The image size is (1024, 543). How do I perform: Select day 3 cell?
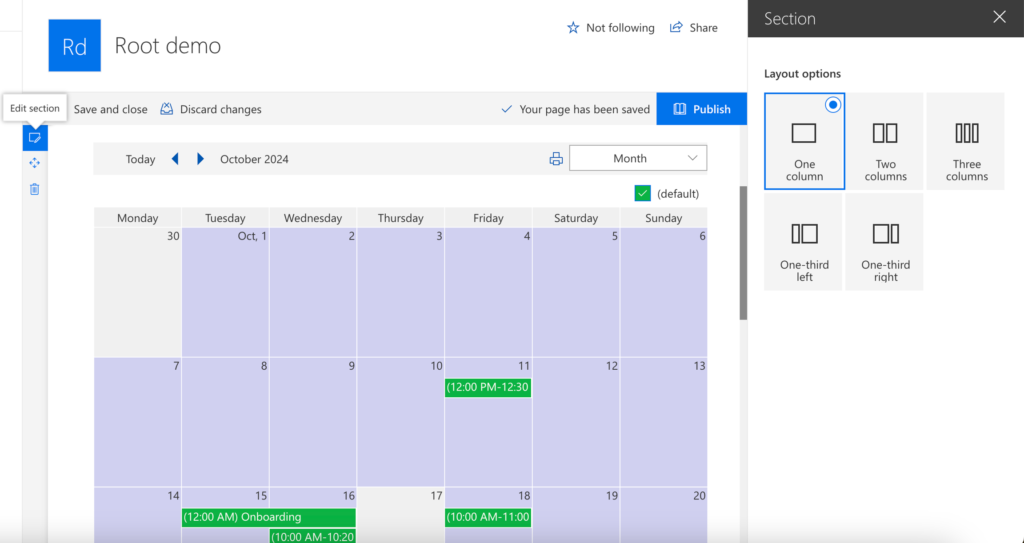pos(400,292)
